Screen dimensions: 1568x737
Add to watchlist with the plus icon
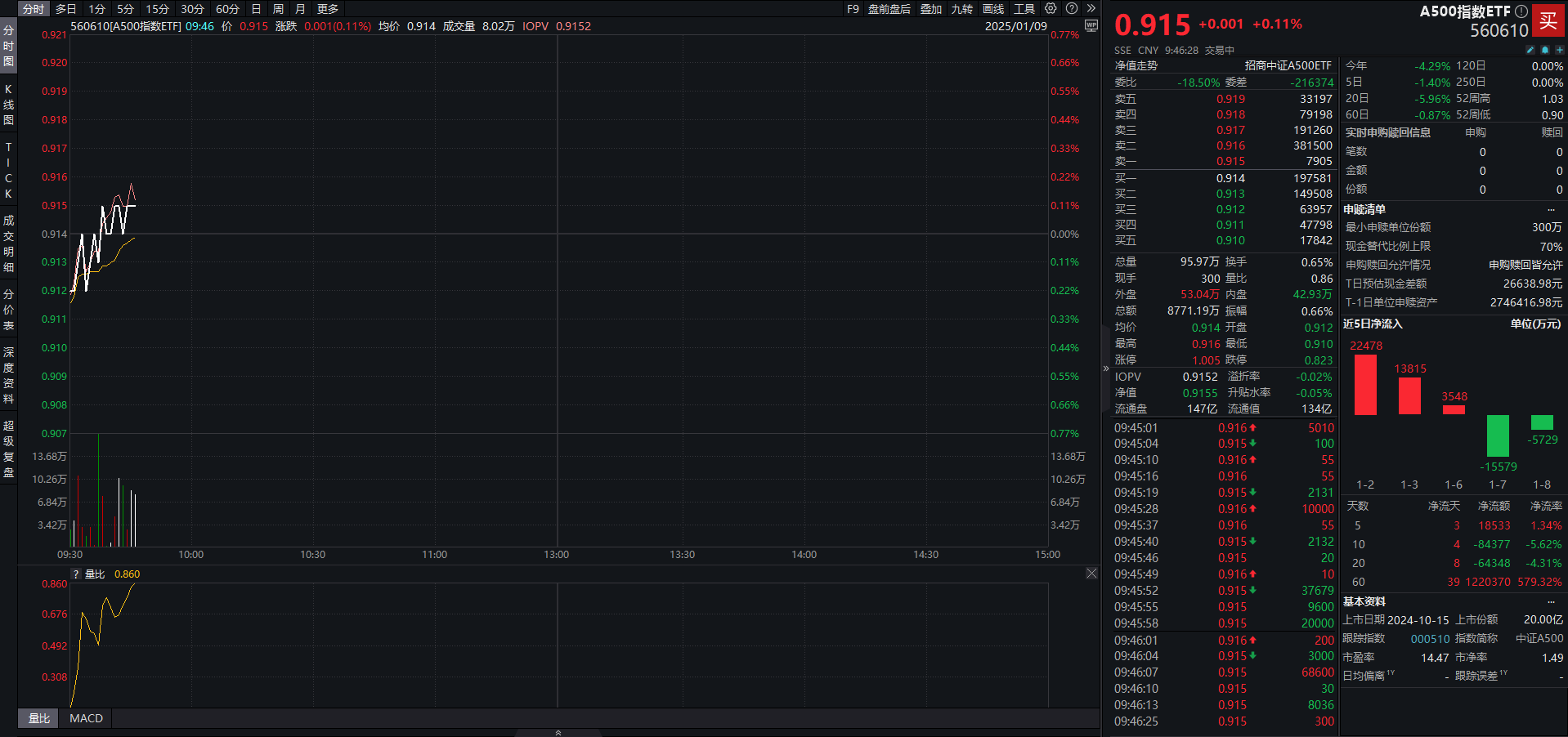click(1559, 50)
